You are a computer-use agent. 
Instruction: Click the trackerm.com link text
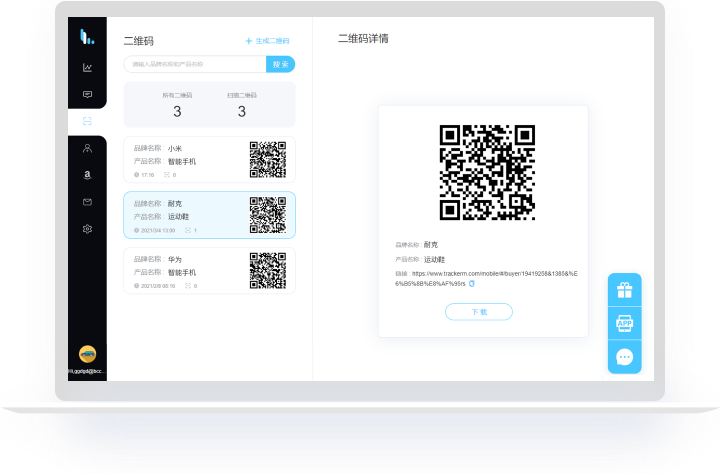click(486, 279)
